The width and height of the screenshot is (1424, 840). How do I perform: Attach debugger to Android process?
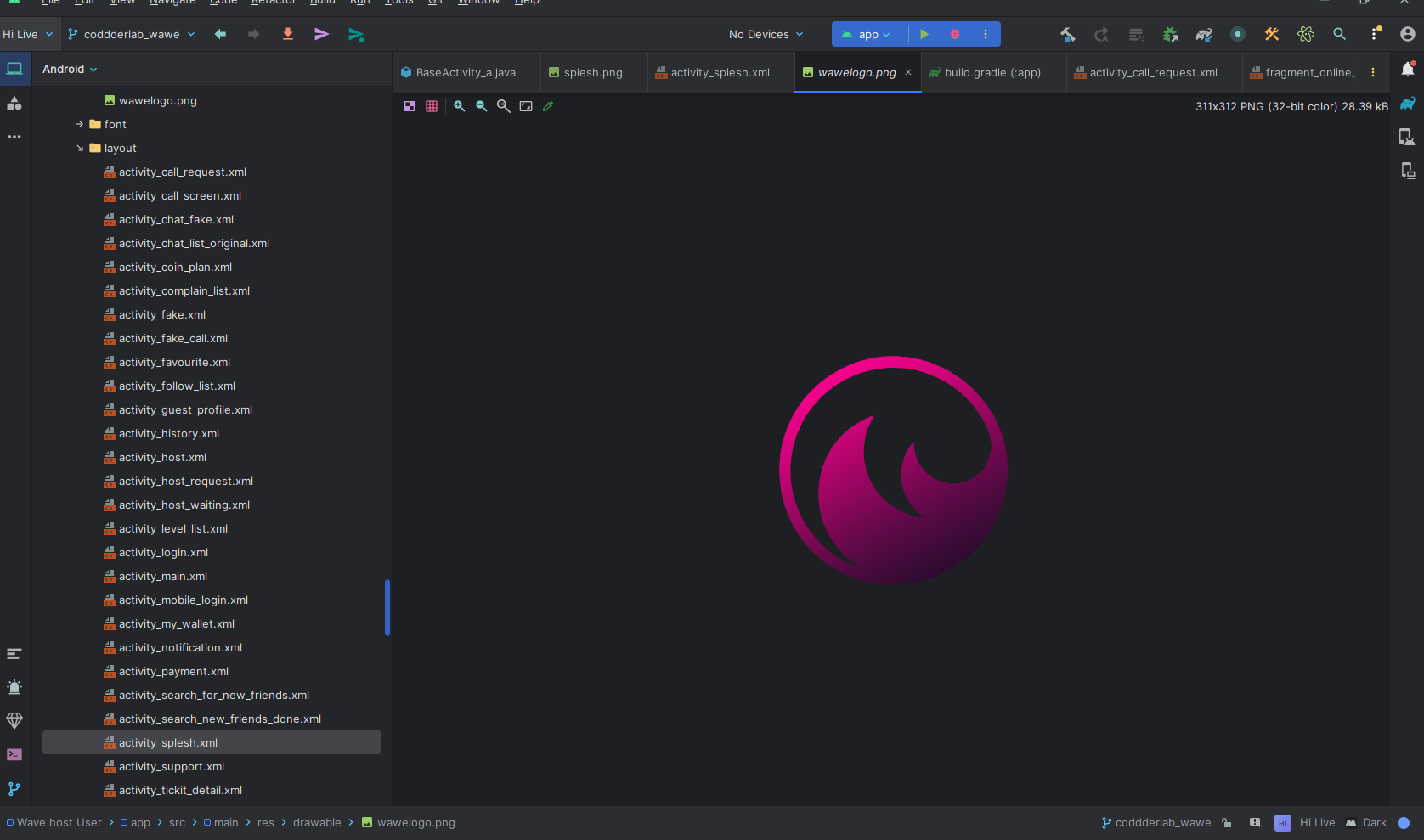coord(1170,34)
